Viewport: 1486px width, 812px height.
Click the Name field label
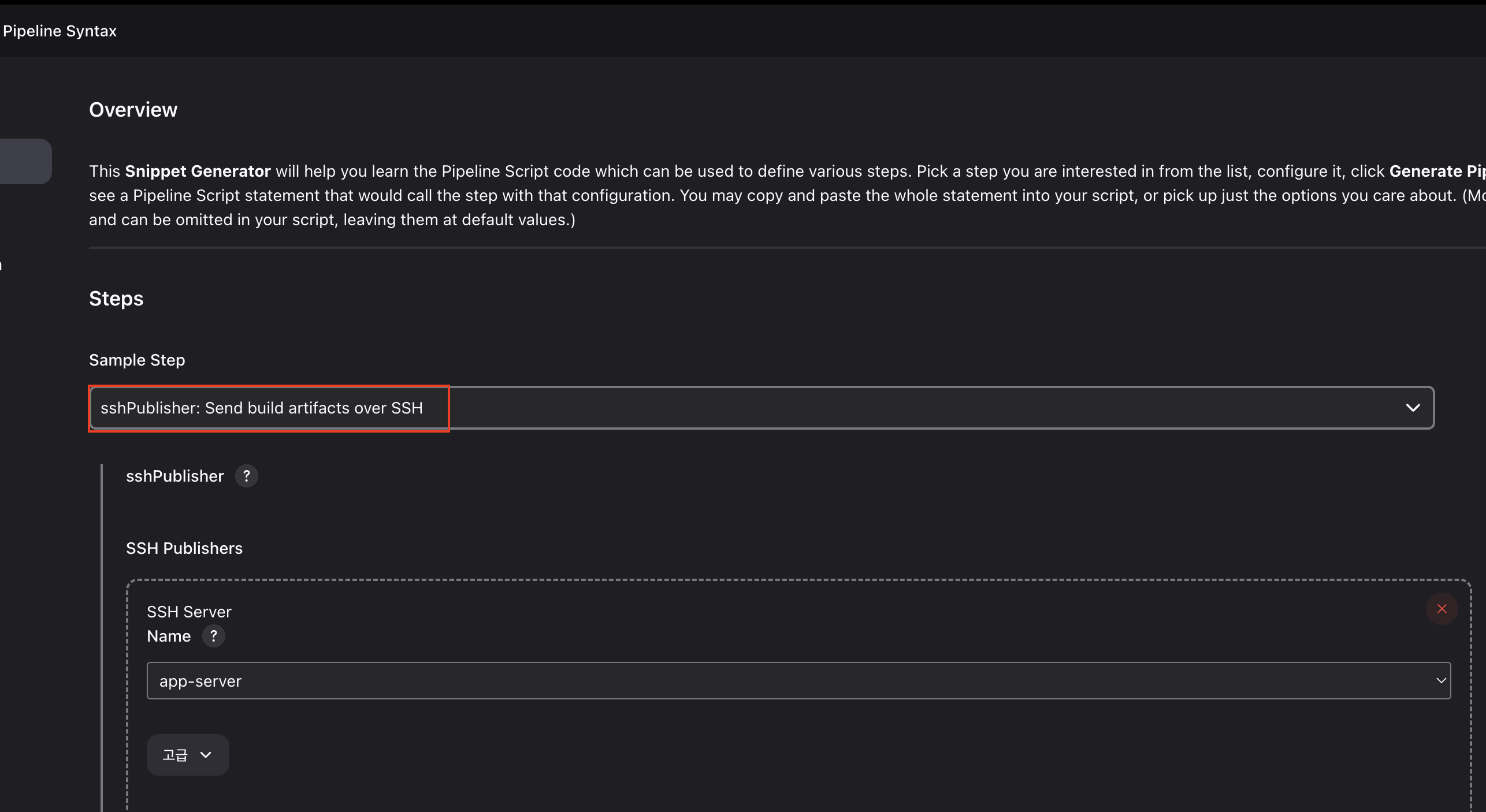coord(169,636)
